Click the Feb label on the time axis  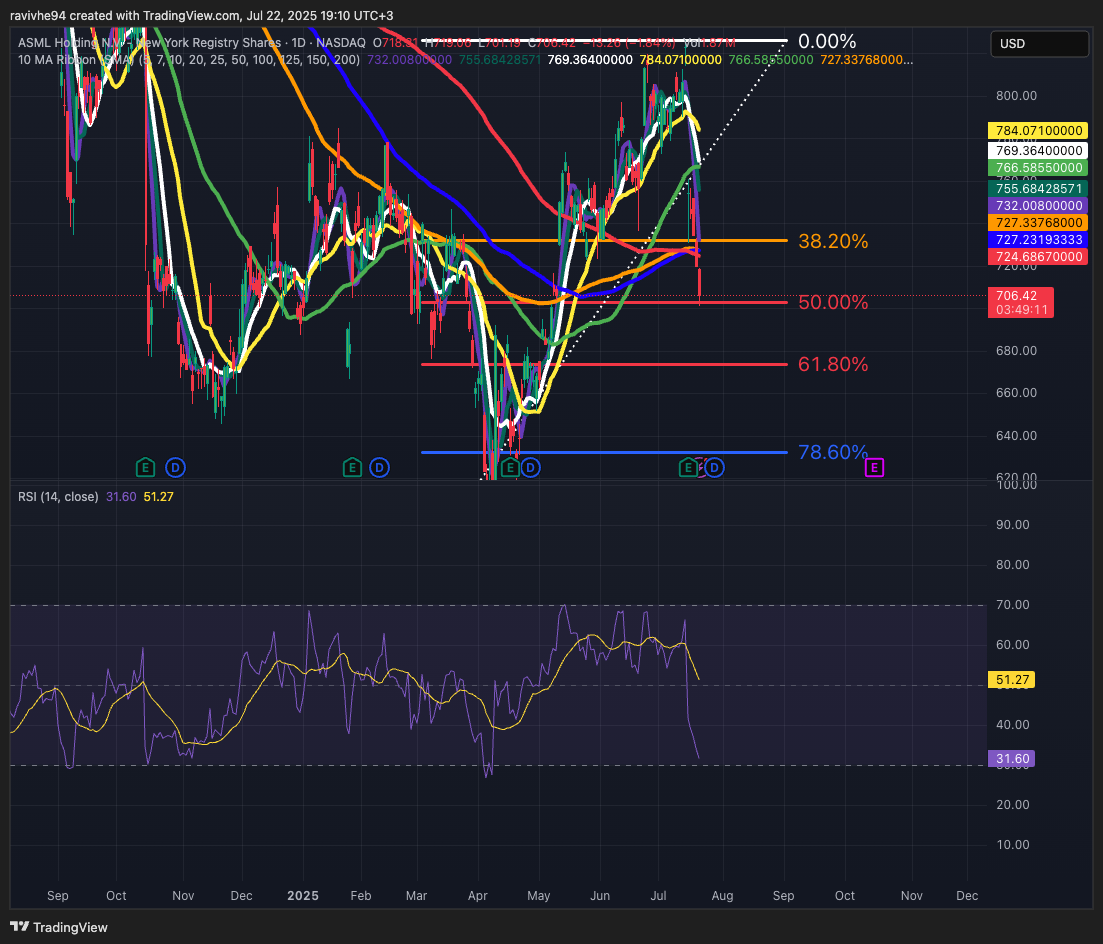point(361,895)
